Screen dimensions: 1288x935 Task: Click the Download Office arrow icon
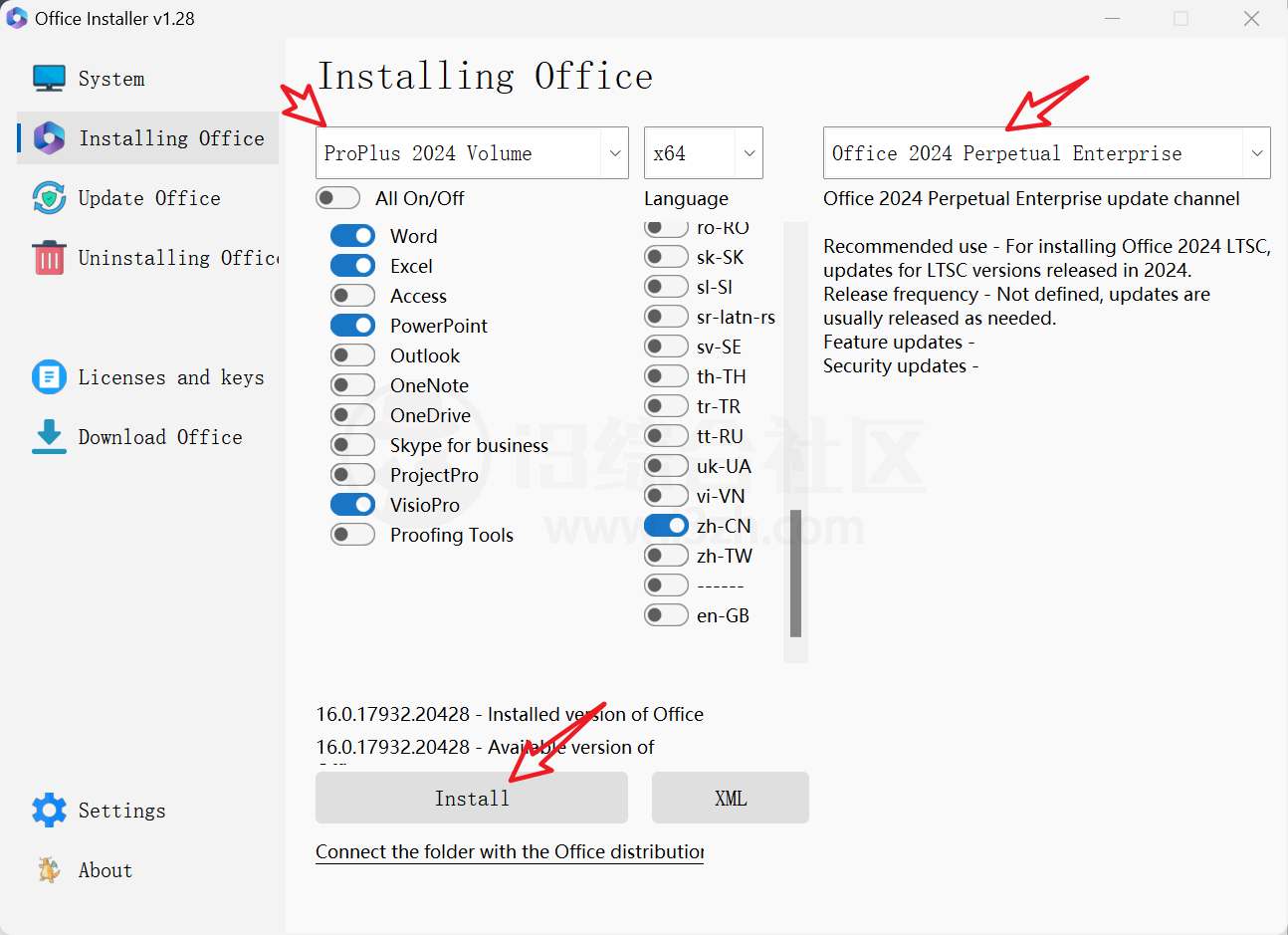[49, 437]
